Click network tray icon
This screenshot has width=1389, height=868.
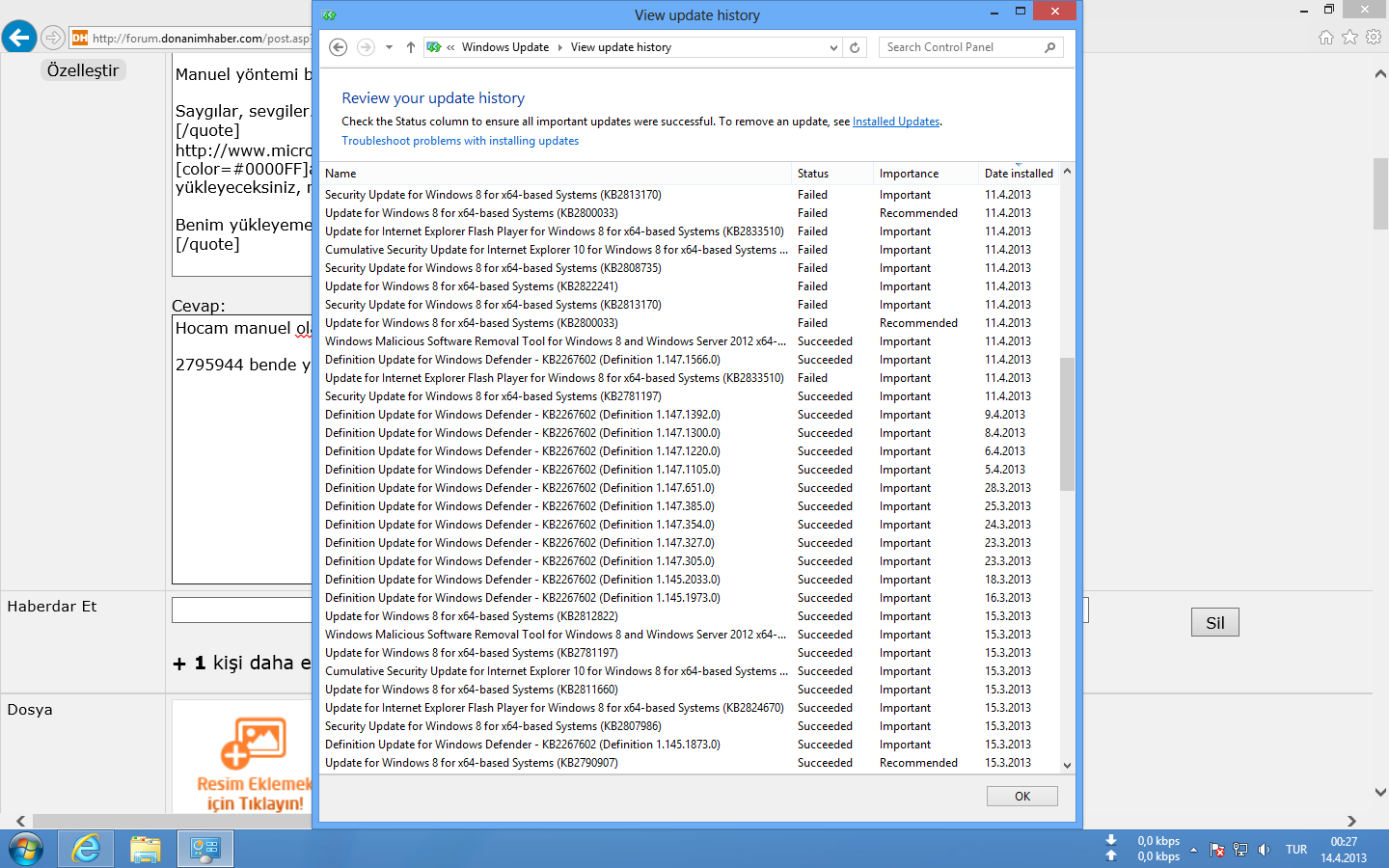tap(1240, 851)
